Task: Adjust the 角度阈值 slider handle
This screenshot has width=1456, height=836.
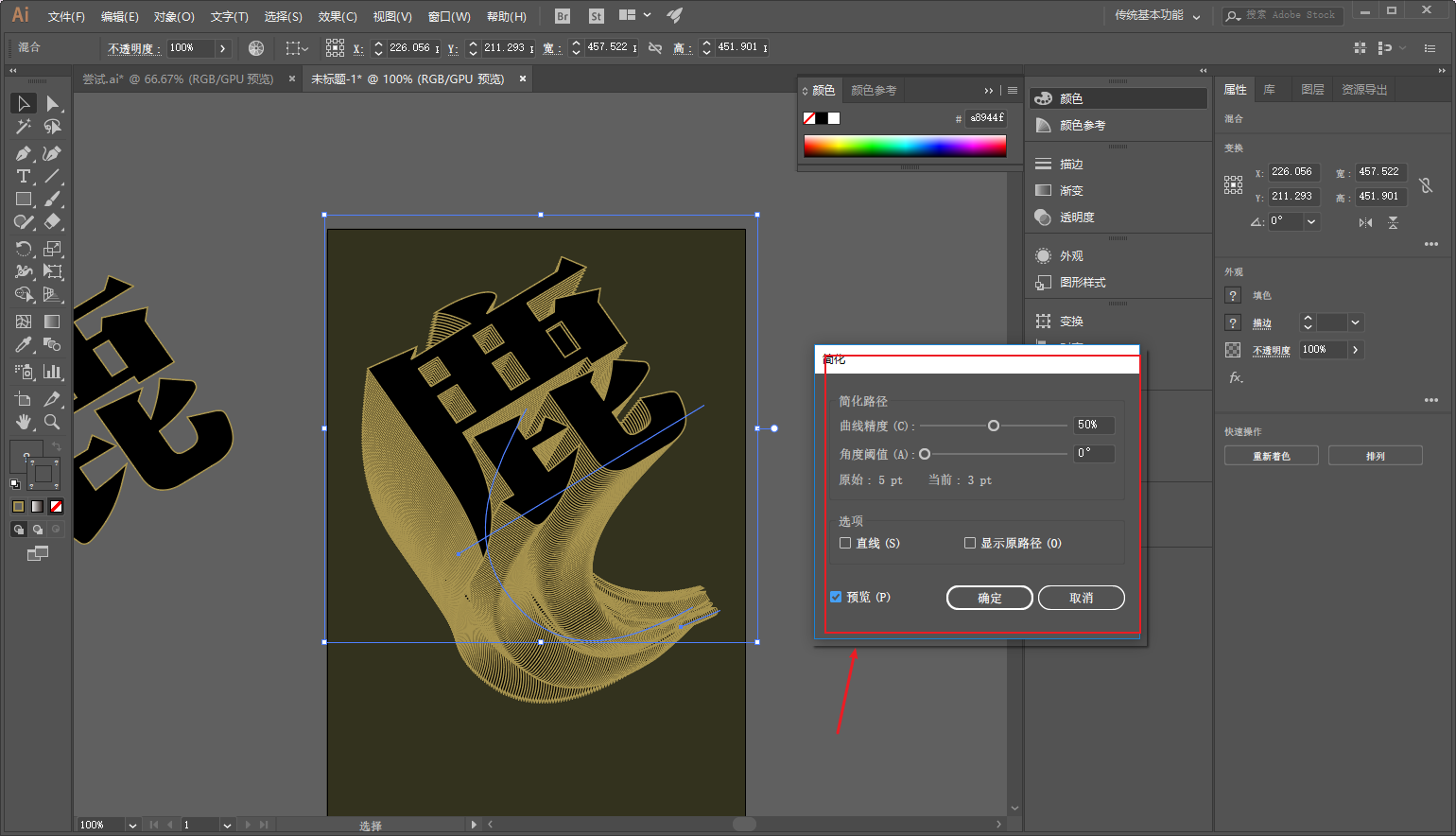Action: (925, 454)
